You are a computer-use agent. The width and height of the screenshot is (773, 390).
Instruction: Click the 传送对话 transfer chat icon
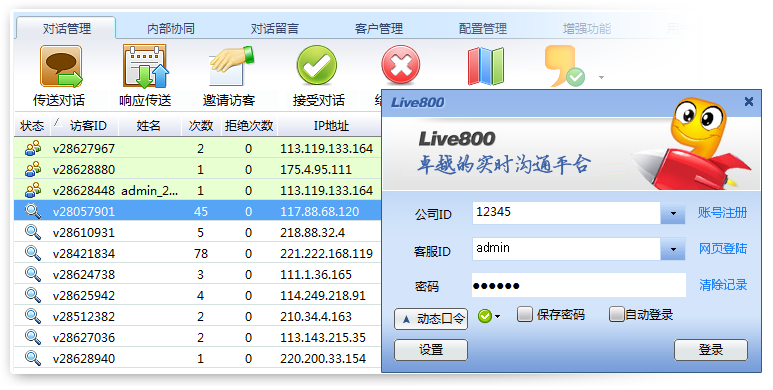click(61, 67)
